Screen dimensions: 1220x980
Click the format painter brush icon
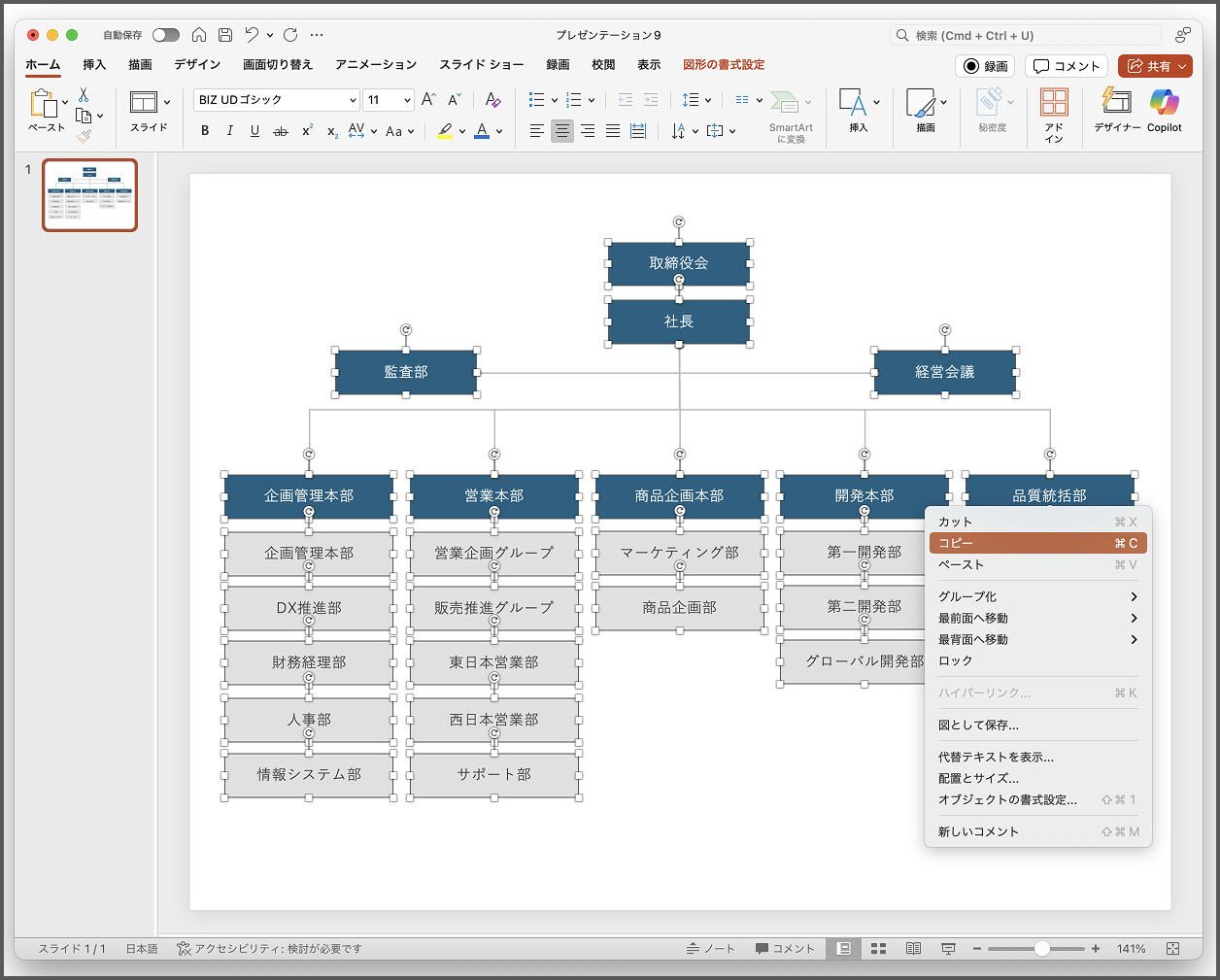(x=85, y=137)
